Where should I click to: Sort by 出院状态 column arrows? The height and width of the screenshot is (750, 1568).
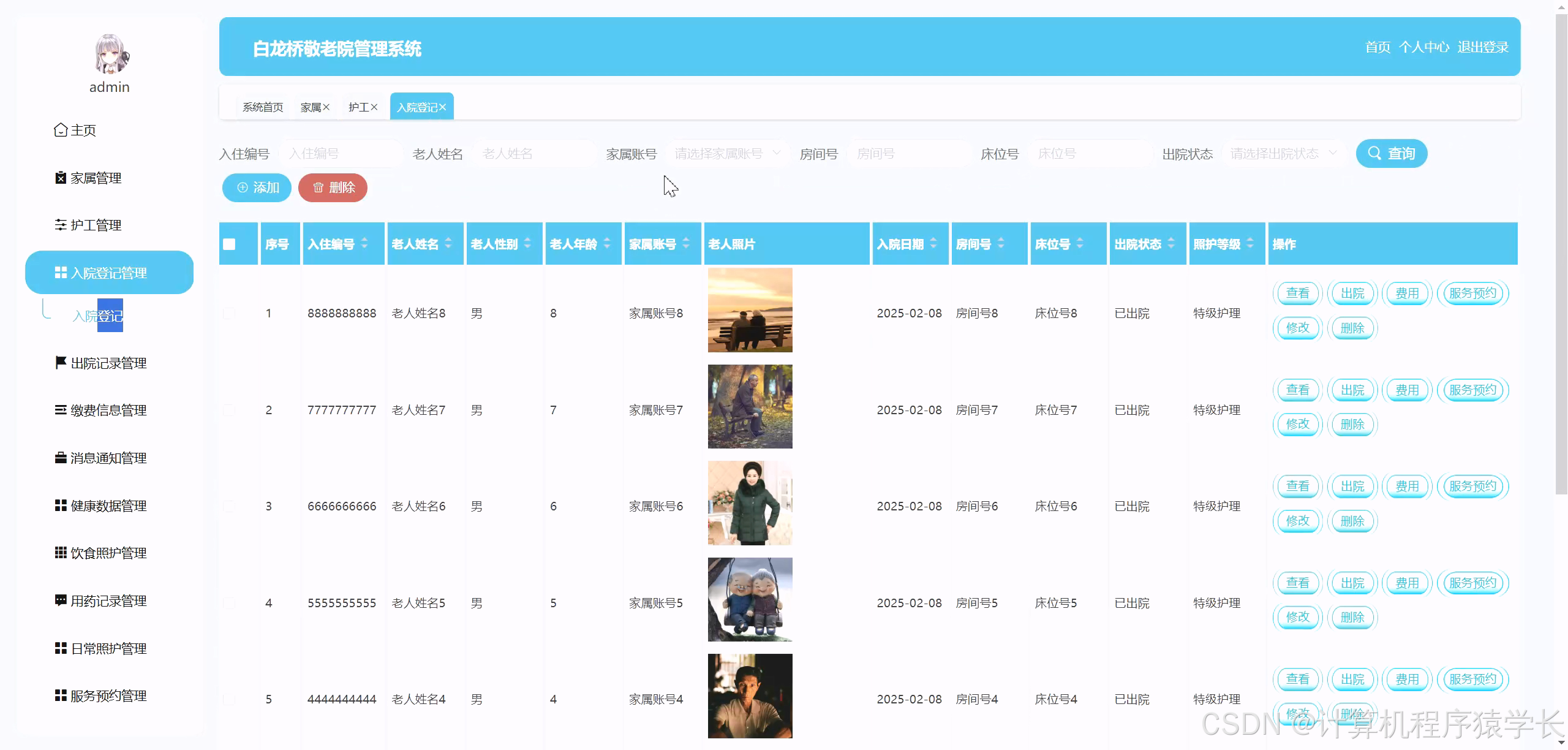point(1171,243)
